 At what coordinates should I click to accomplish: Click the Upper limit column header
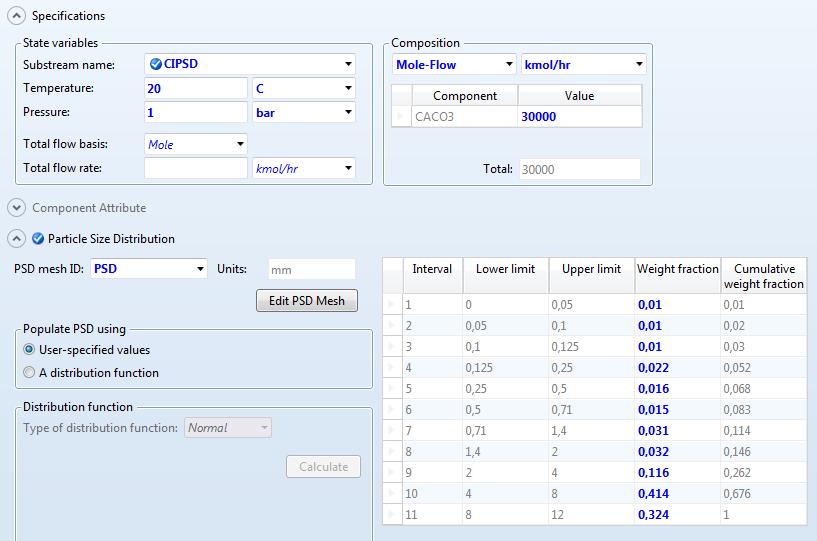591,275
